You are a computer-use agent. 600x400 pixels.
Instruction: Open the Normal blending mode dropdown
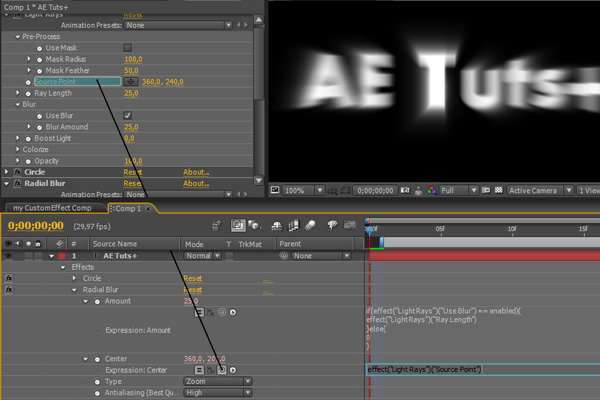pyautogui.click(x=202, y=256)
